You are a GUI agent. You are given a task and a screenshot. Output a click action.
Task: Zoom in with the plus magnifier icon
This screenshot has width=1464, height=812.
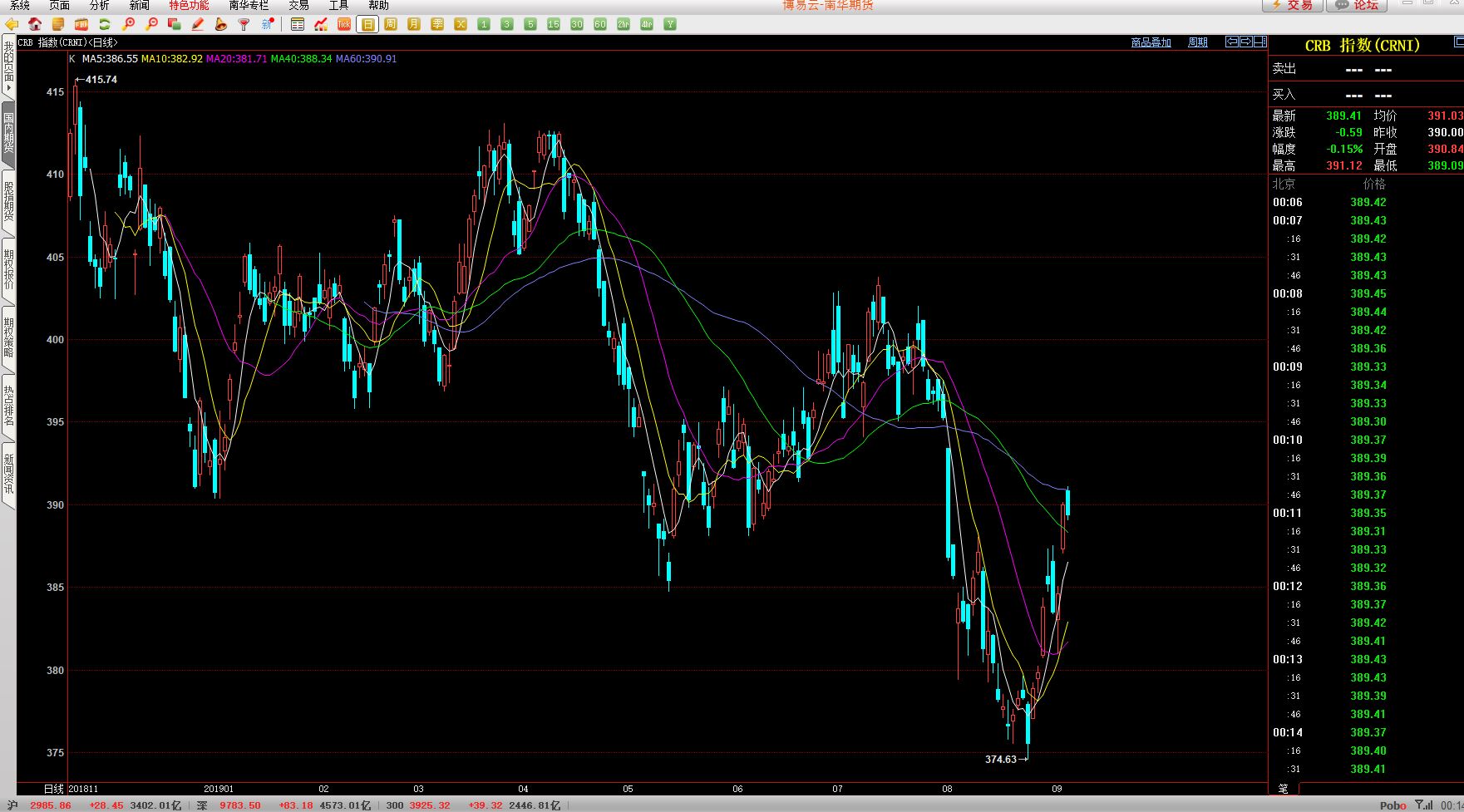(128, 25)
